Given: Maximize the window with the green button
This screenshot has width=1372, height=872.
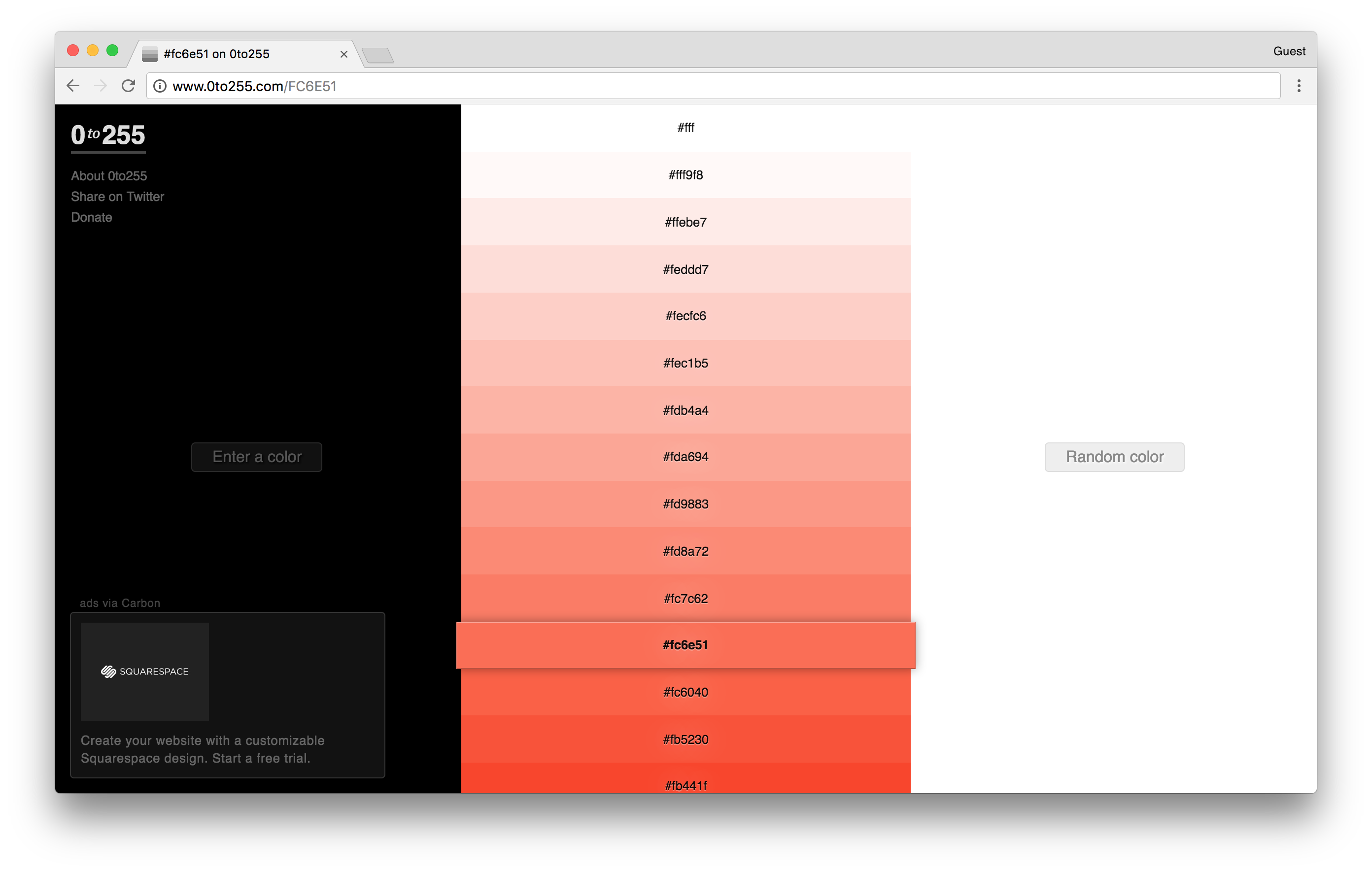Looking at the screenshot, I should [x=113, y=51].
